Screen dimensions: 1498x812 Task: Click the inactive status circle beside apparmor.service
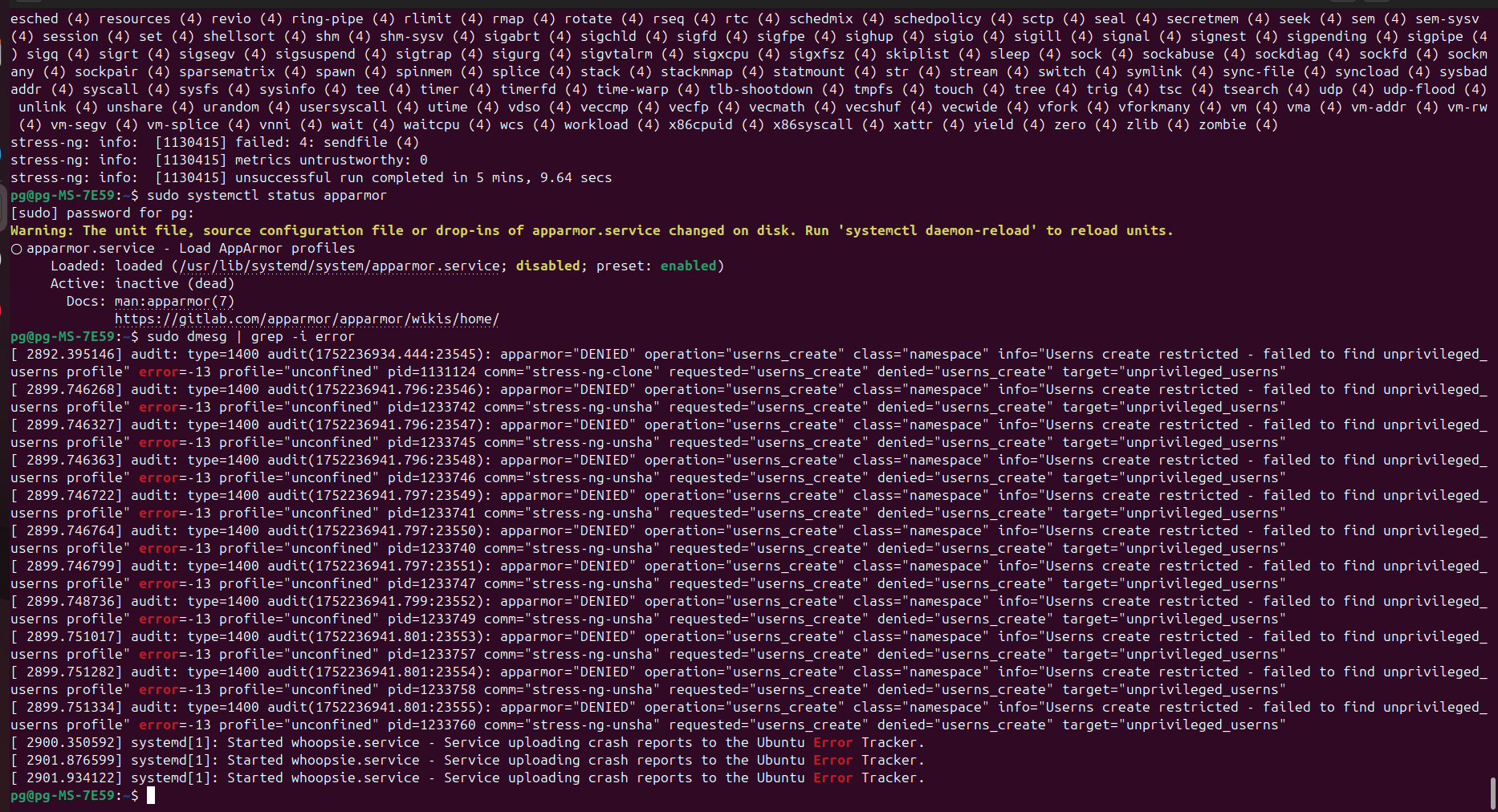(x=16, y=249)
